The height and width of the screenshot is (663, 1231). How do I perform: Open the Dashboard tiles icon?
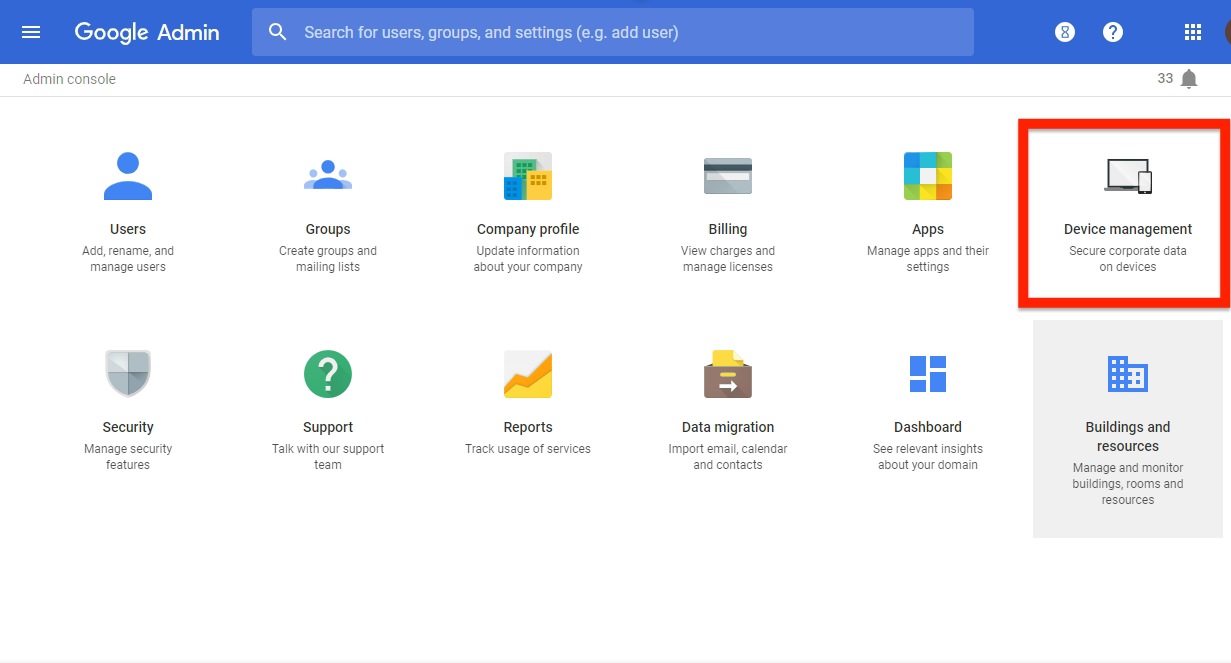click(928, 374)
